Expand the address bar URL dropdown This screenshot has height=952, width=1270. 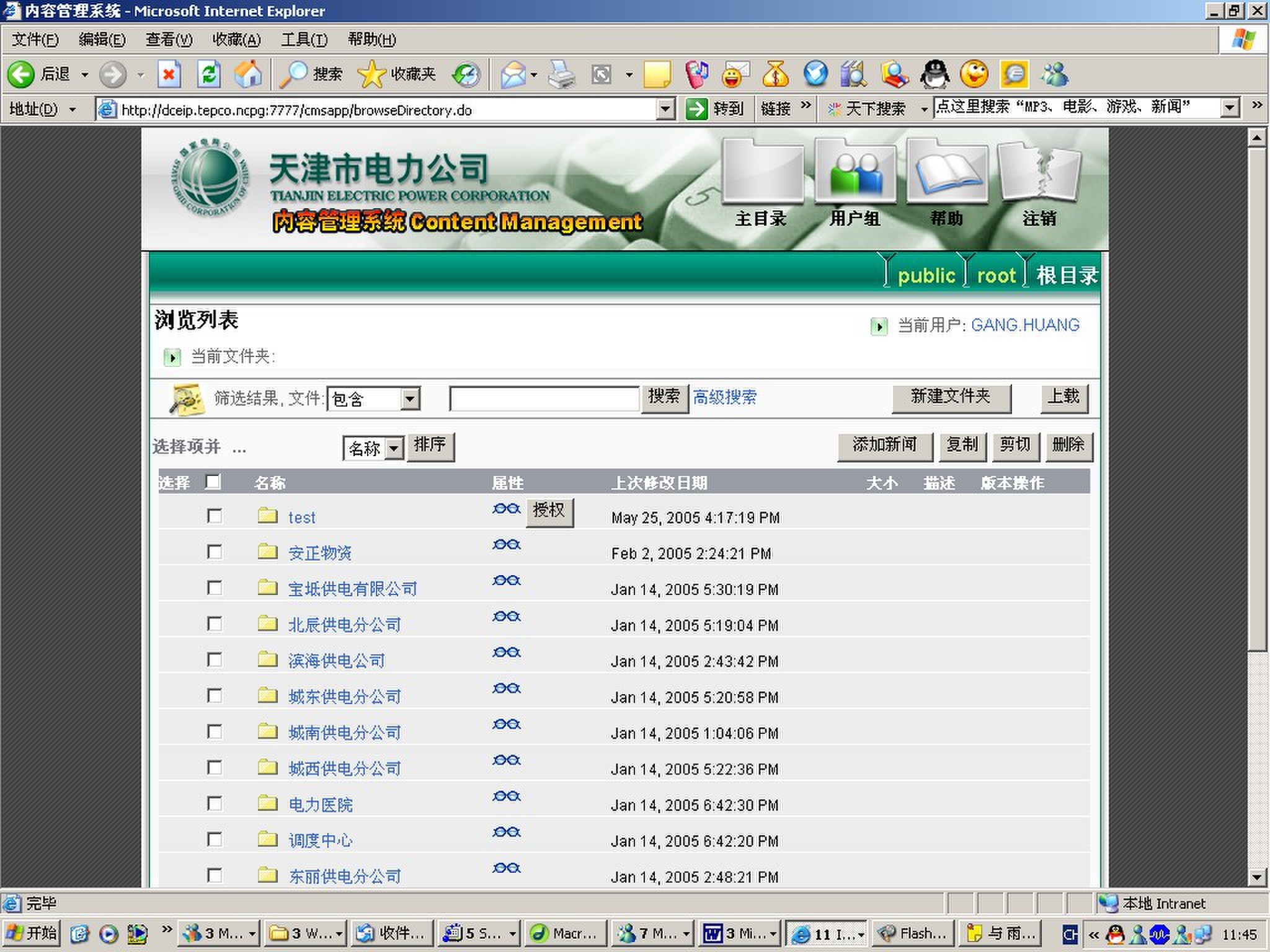tap(665, 109)
